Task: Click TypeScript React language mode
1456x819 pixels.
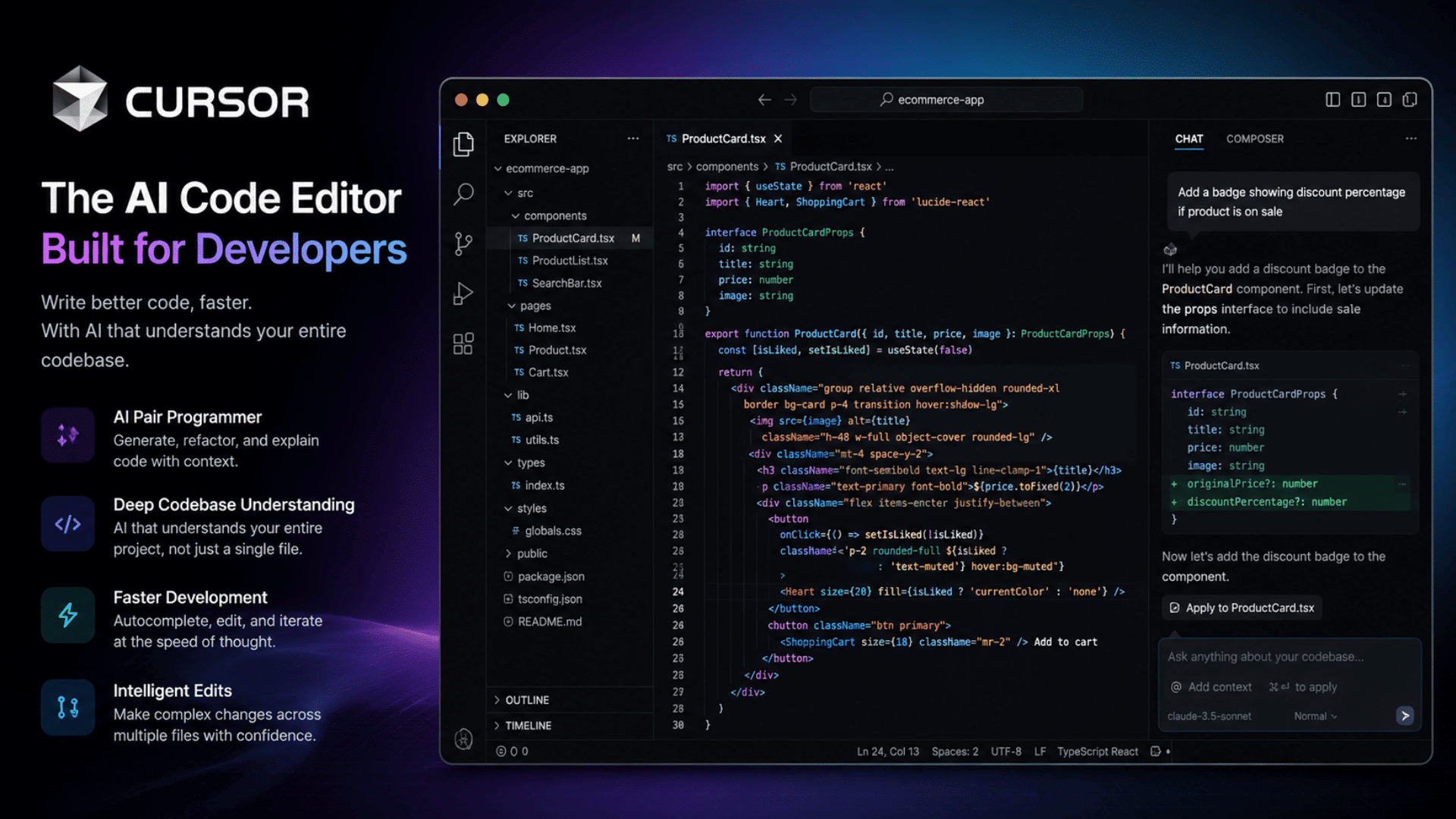Action: click(x=1097, y=752)
